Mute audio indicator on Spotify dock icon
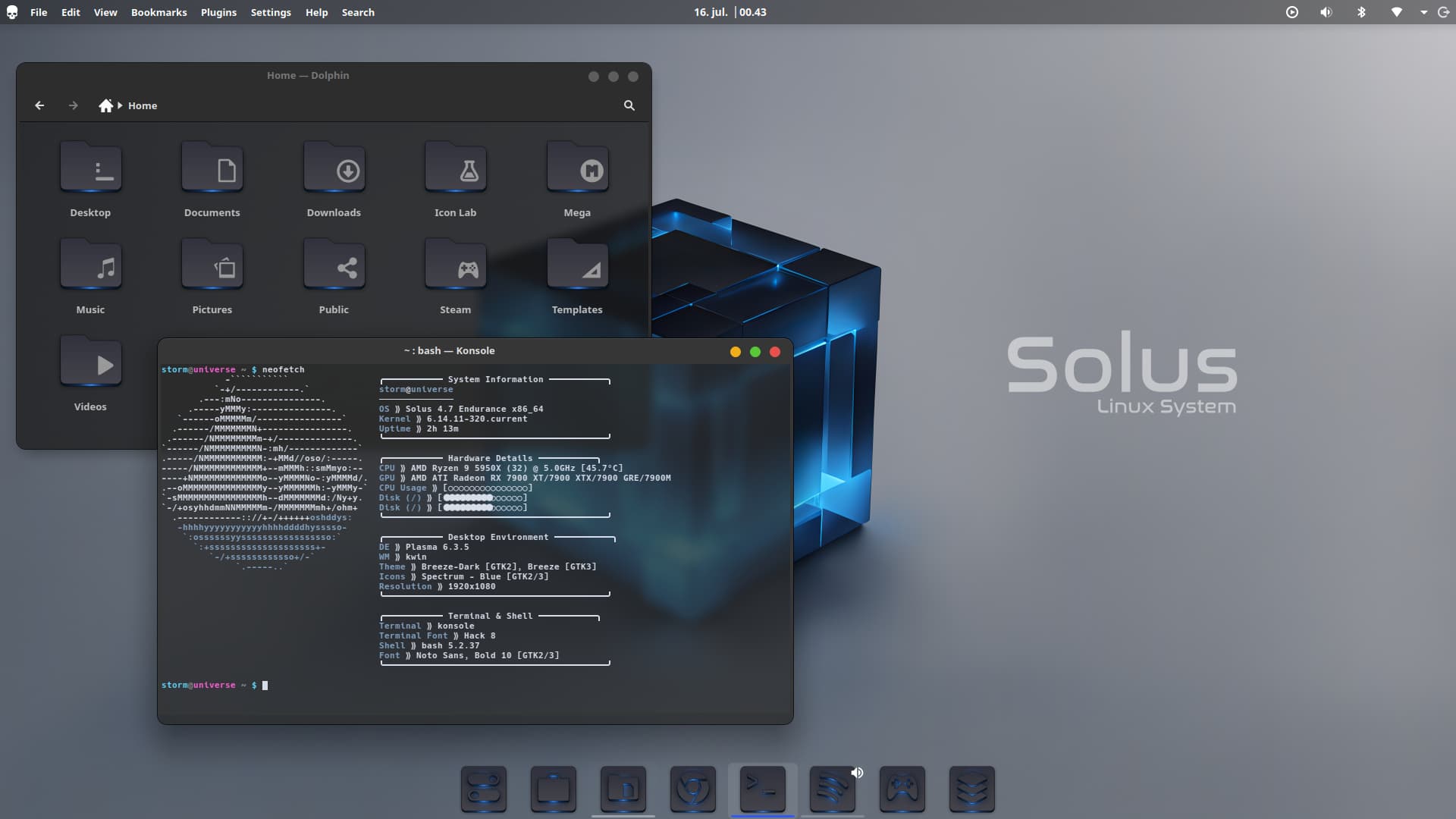This screenshot has height=819, width=1456. coord(857,773)
